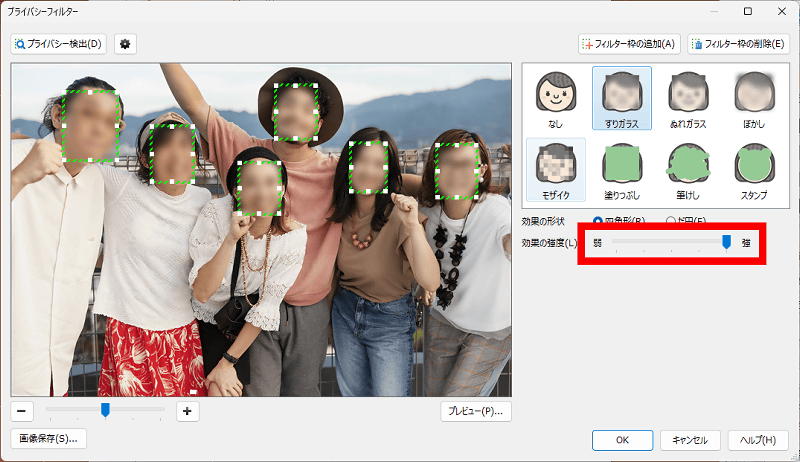Click プライバシー検出 detect button
The image size is (800, 462).
tap(59, 44)
